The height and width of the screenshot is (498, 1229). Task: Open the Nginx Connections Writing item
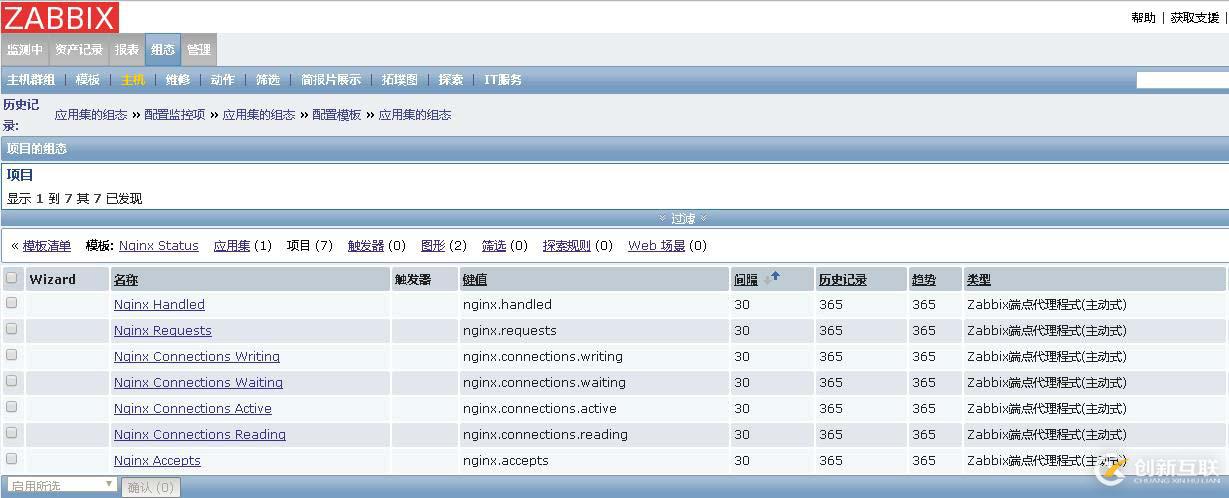point(197,356)
